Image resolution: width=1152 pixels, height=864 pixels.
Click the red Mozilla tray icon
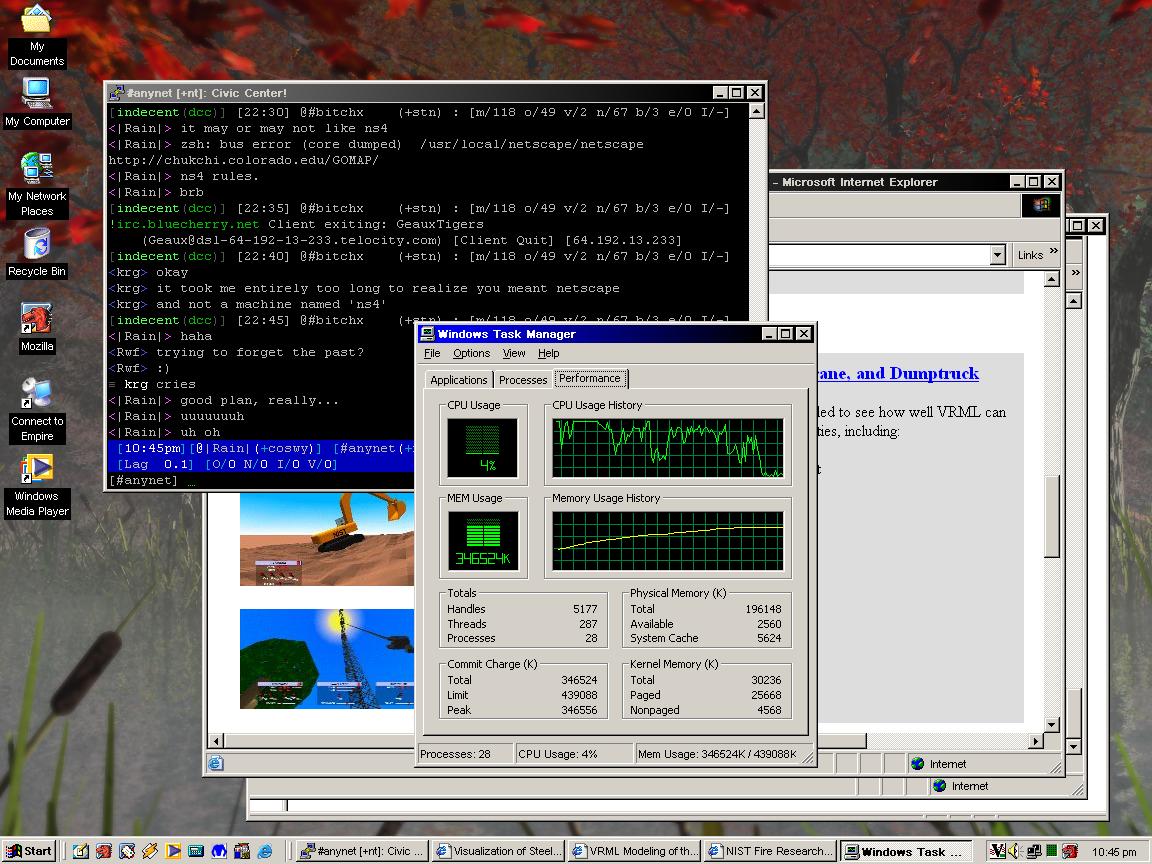[1070, 851]
